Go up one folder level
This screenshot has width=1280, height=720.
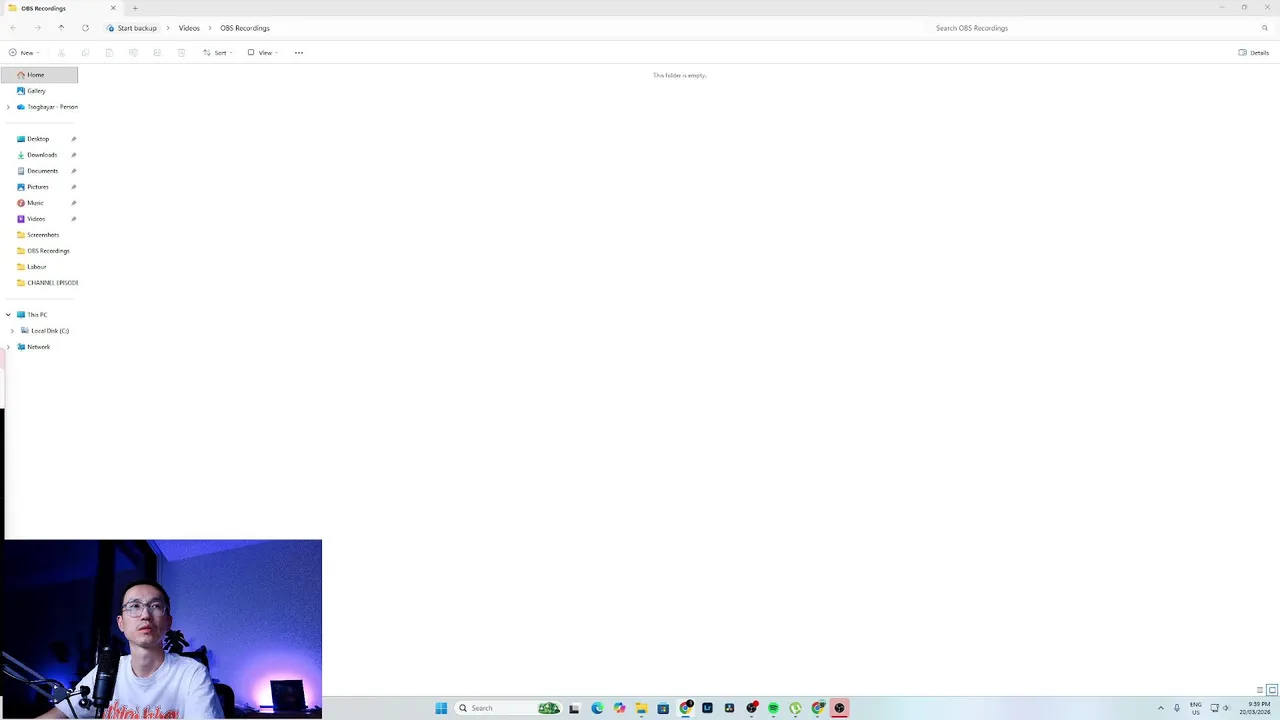[61, 28]
